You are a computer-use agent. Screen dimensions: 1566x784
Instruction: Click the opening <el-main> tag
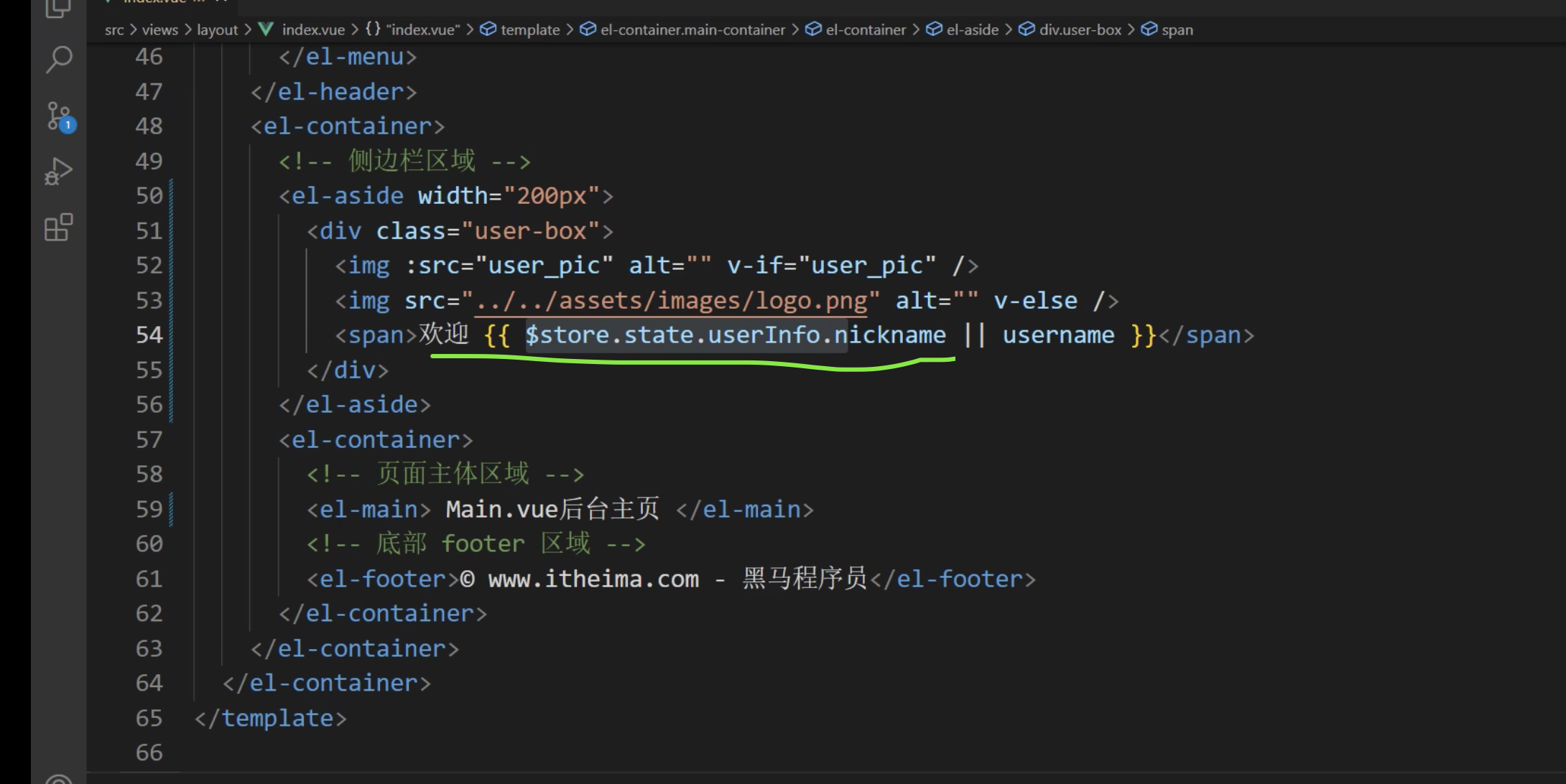[369, 509]
